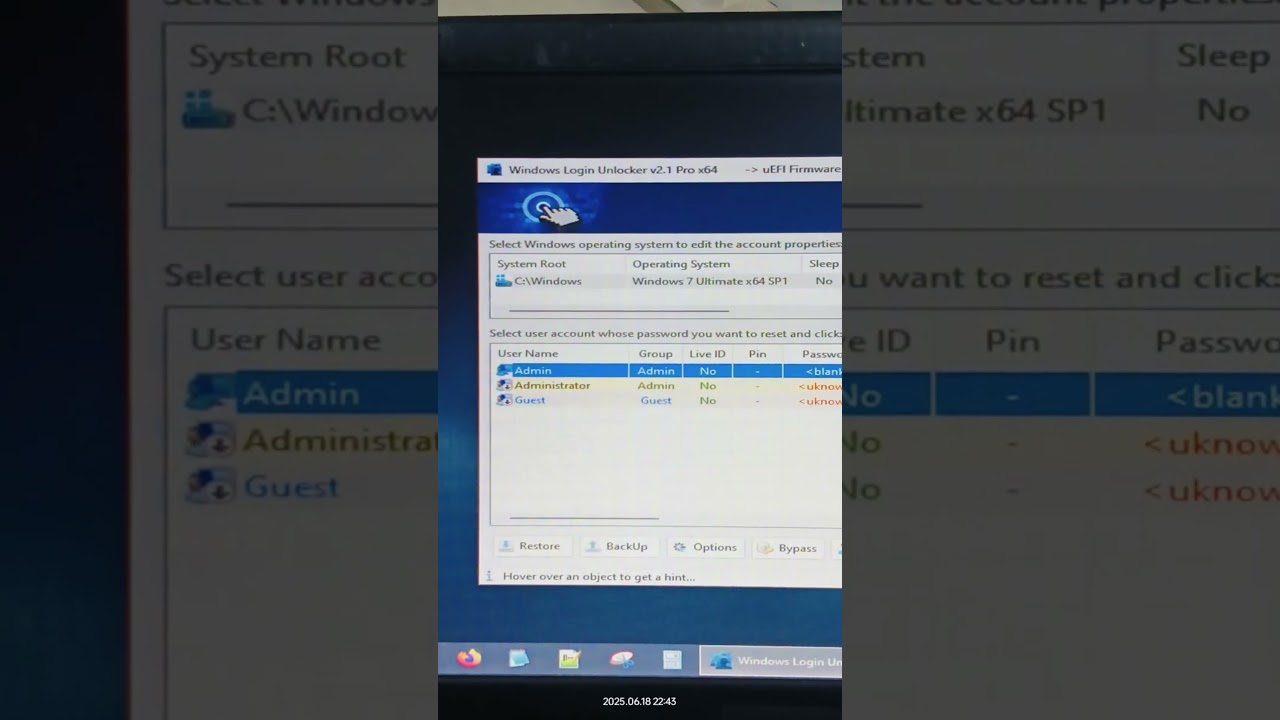The width and height of the screenshot is (1280, 720).
Task: Click the Admin user account icon
Action: coord(504,370)
